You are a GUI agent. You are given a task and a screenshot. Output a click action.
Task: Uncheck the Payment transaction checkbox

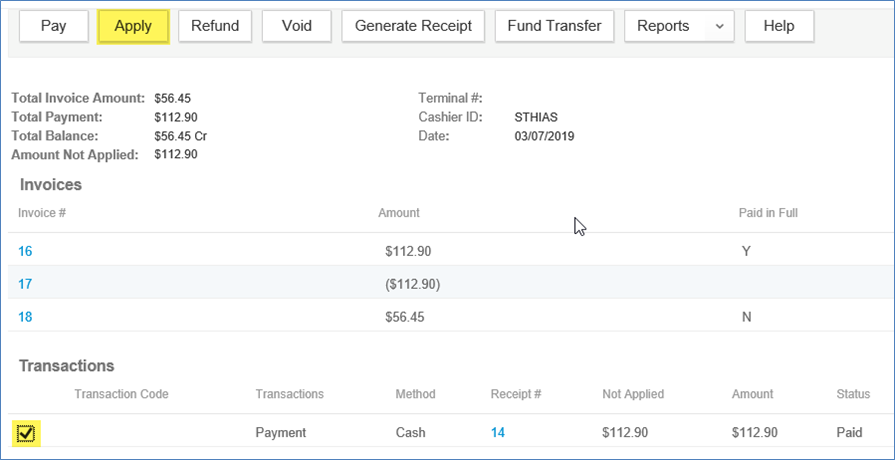27,433
